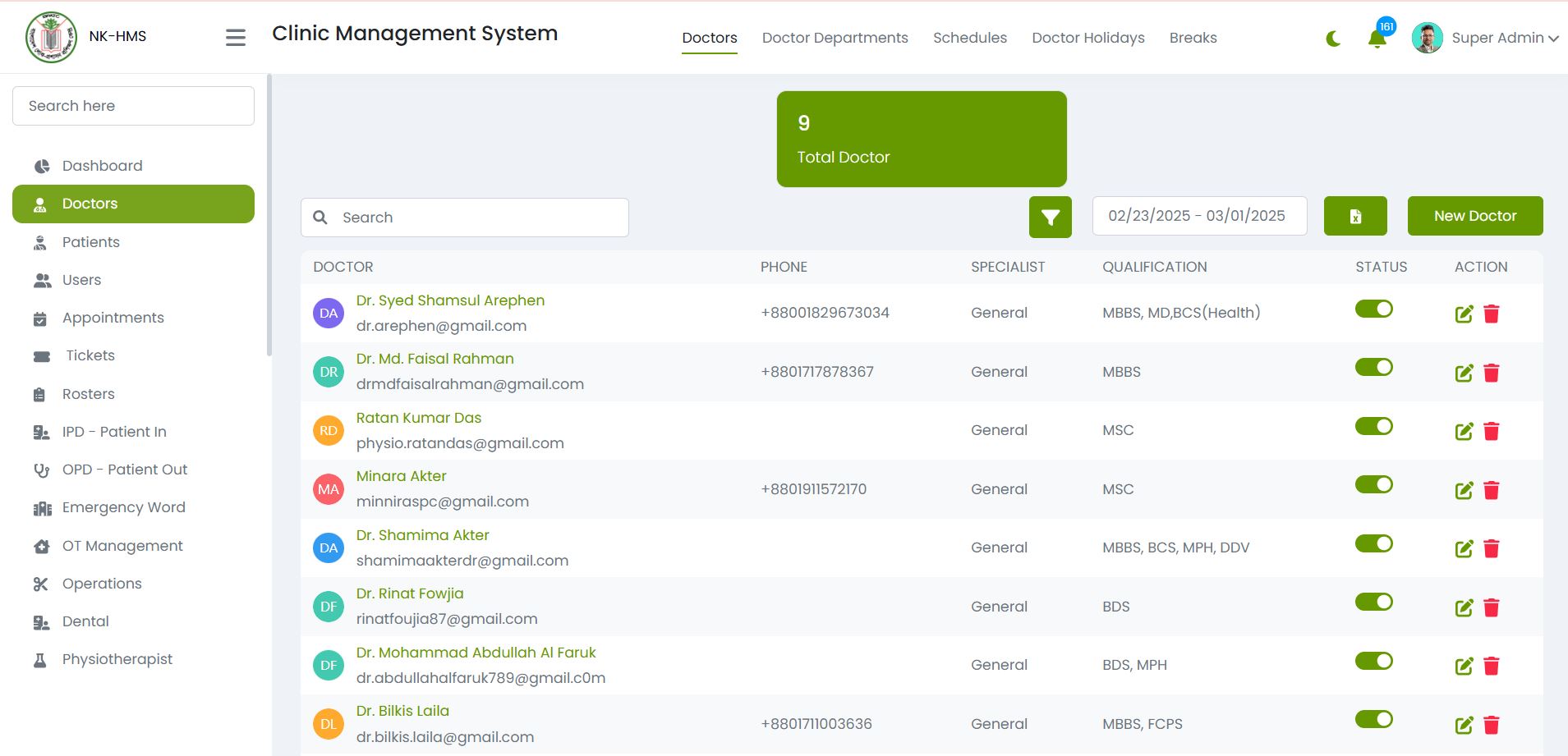
Task: Delete Dr. Shamima Akter record
Action: pos(1492,548)
